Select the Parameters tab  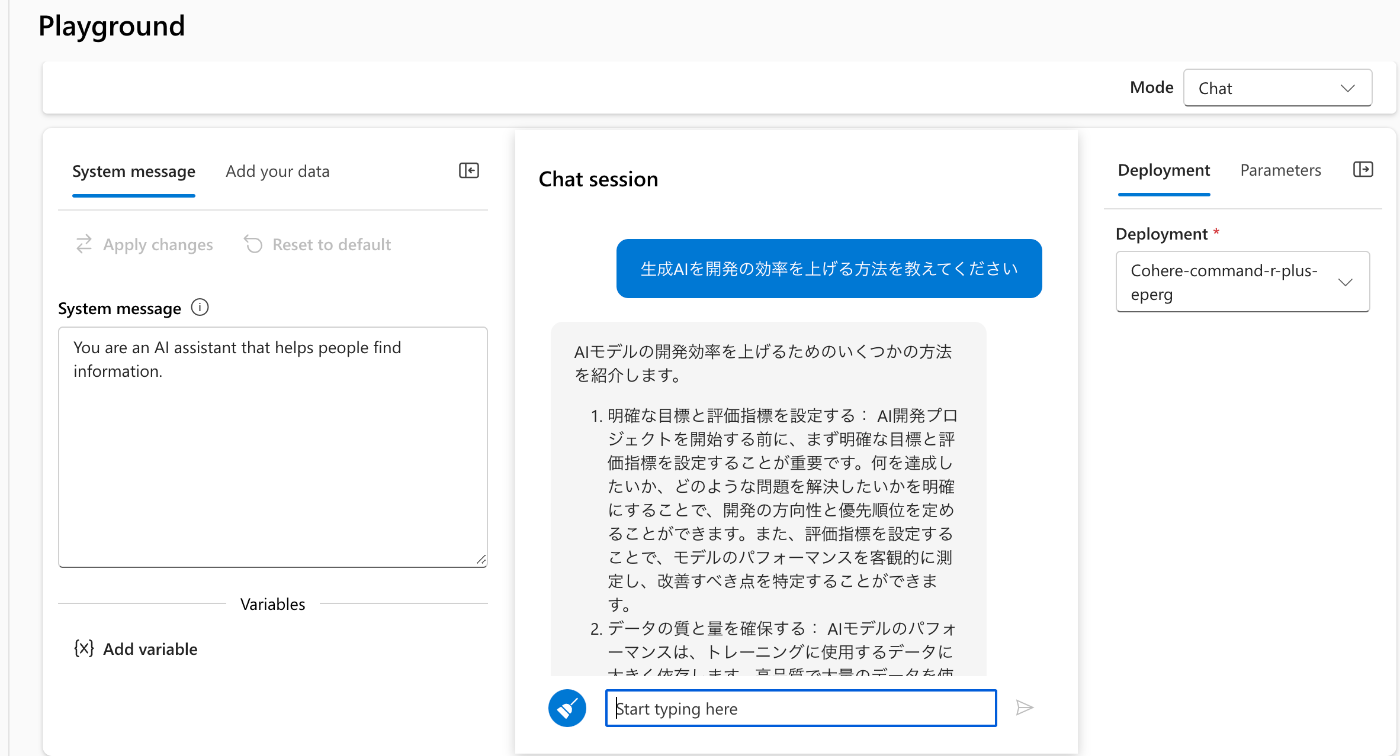tap(1281, 170)
